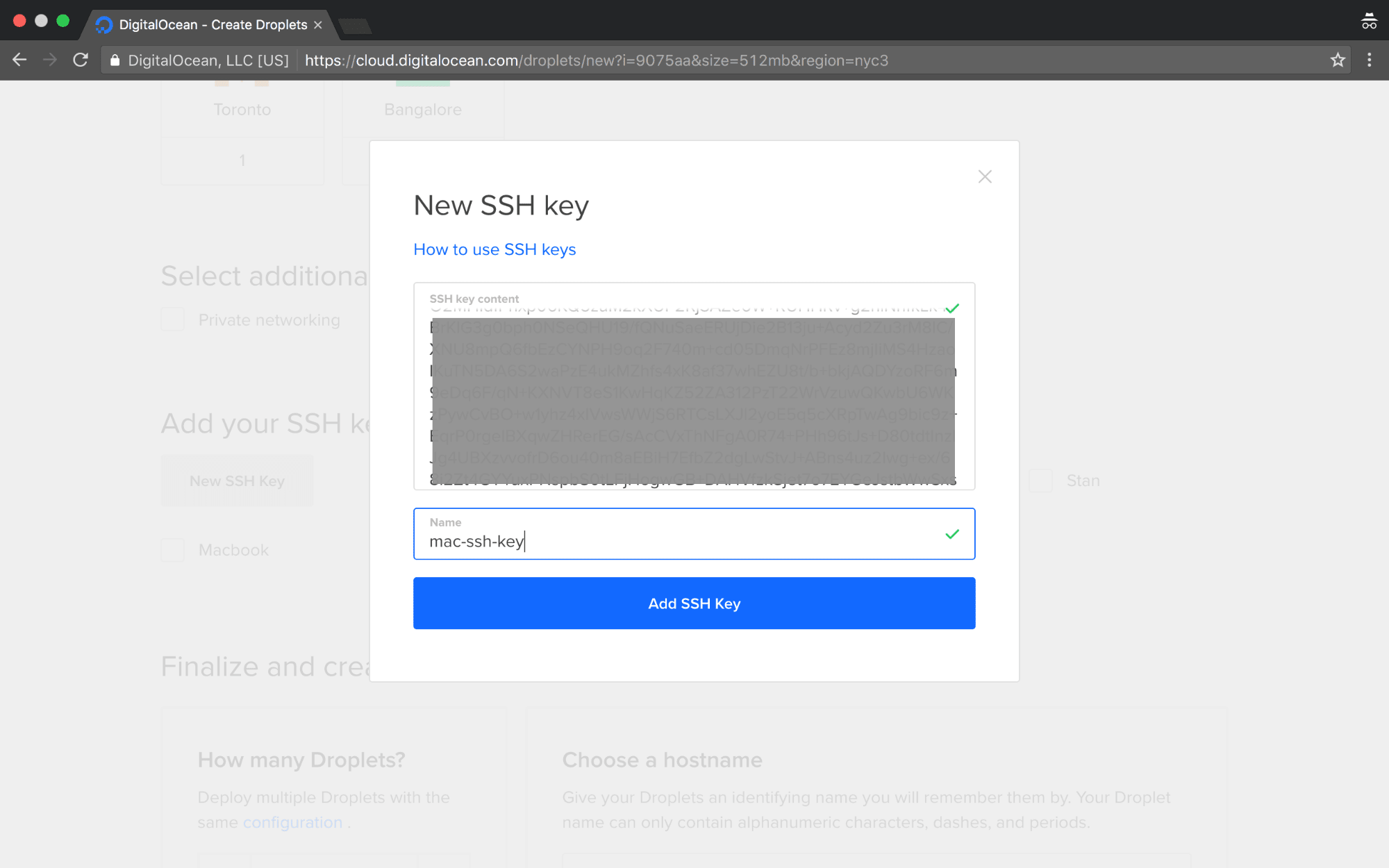Toggle the Stan SSH key checkbox
Viewport: 1389px width, 868px height.
coord(1040,481)
